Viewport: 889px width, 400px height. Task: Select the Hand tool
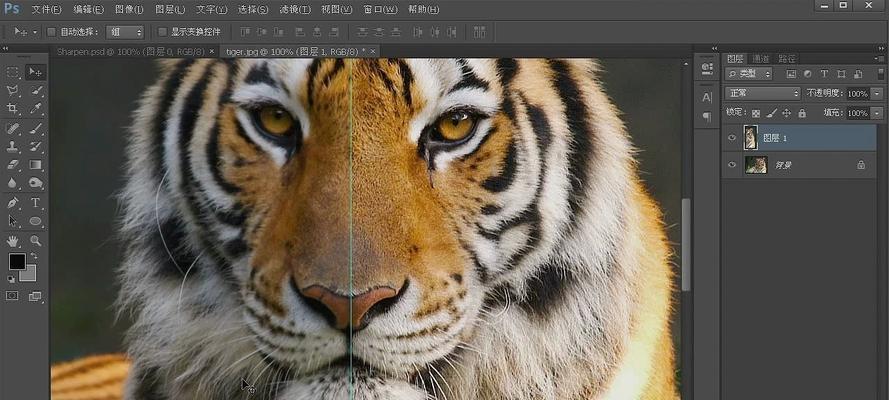tap(12, 240)
